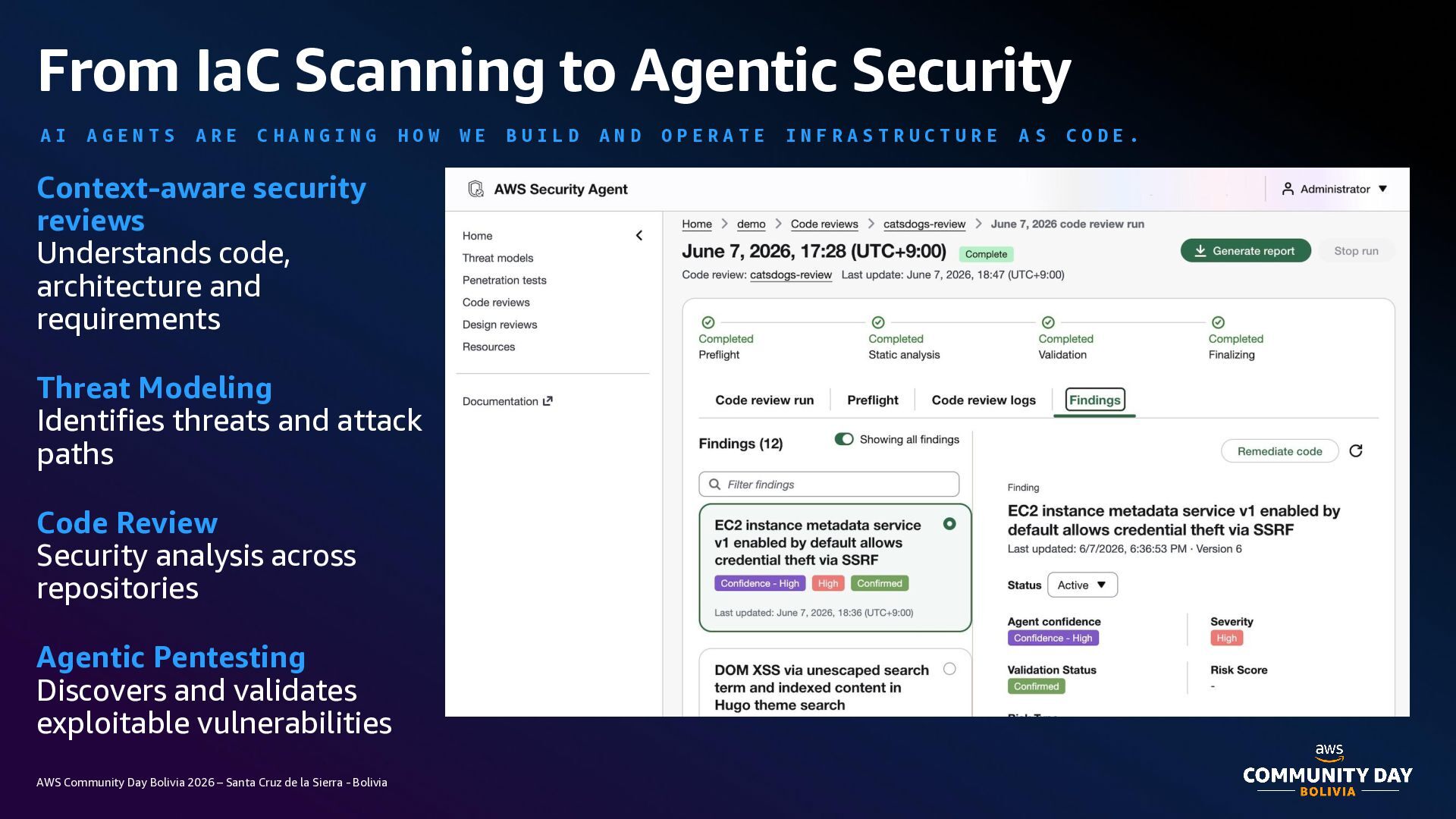Click the refresh icon next to Remediate code

tap(1356, 450)
